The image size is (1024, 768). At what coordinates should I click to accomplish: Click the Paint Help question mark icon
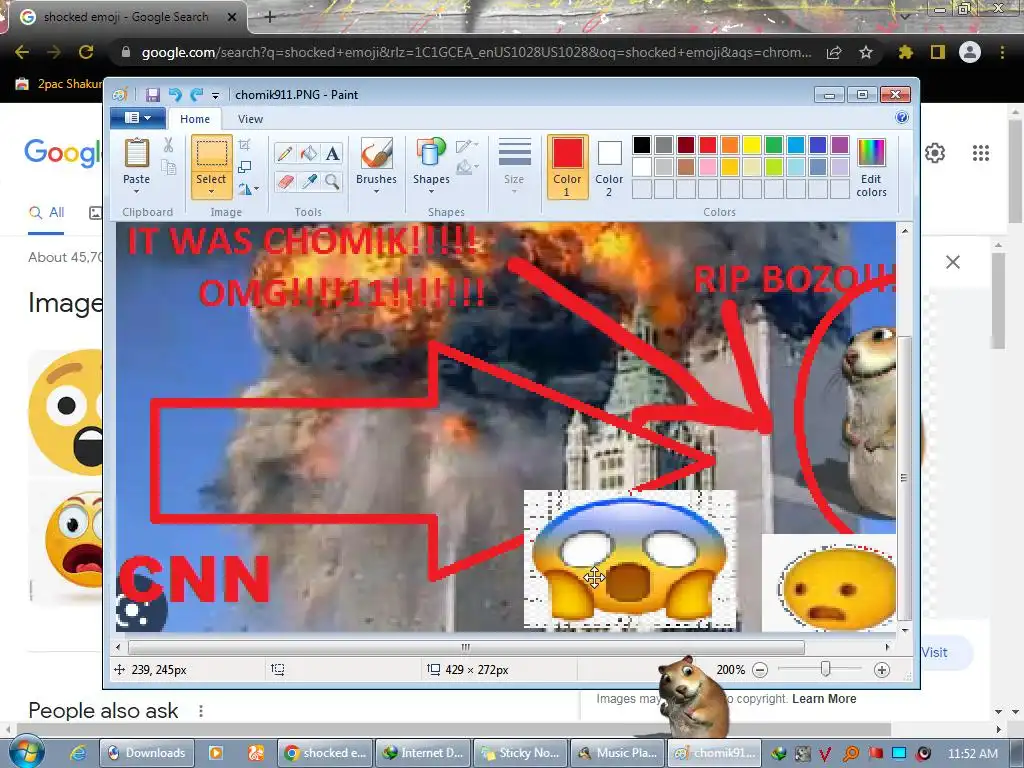coord(902,118)
